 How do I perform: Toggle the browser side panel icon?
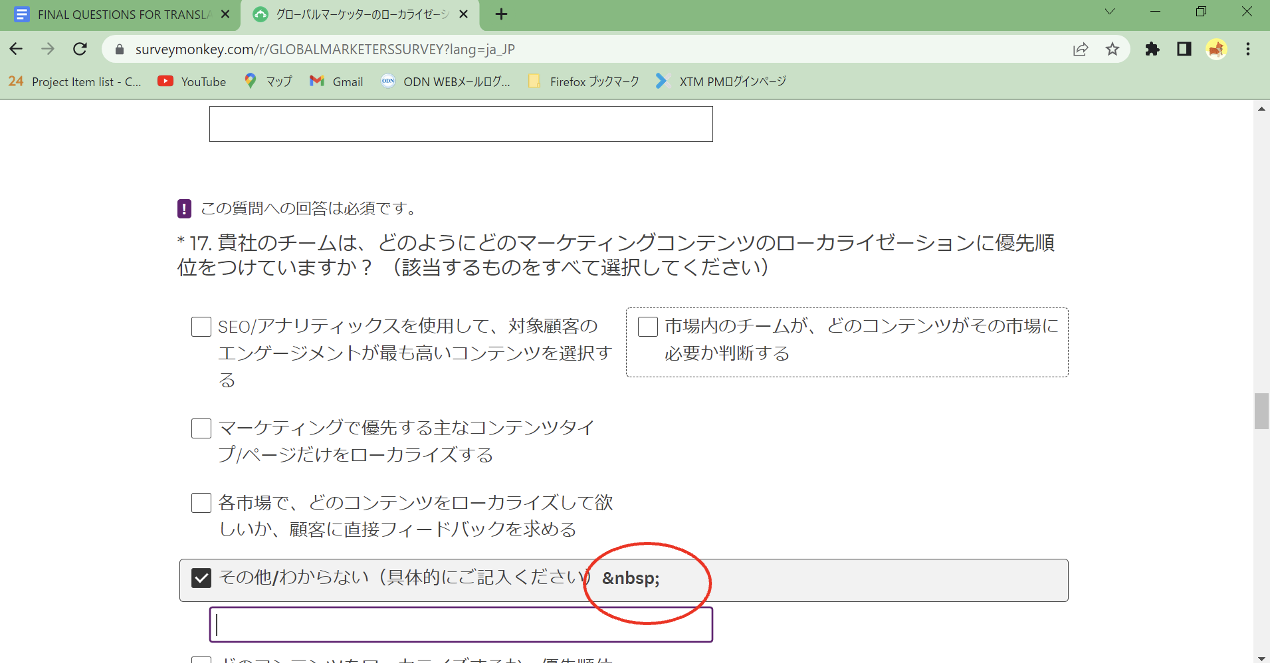pyautogui.click(x=1184, y=49)
